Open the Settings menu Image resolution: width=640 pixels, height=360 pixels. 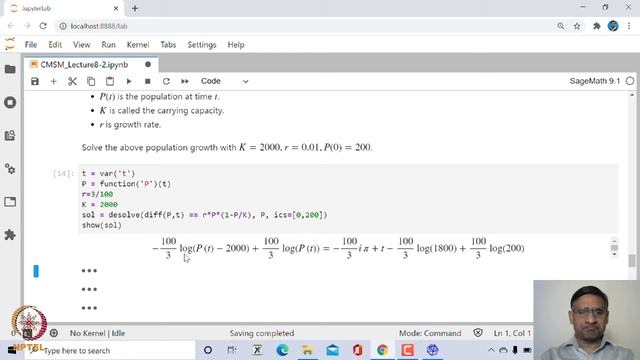click(202, 45)
